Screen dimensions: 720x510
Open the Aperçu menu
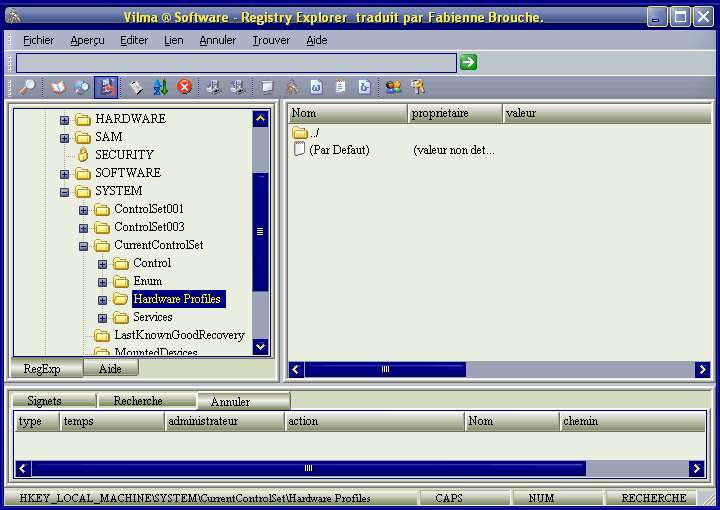coord(87,40)
